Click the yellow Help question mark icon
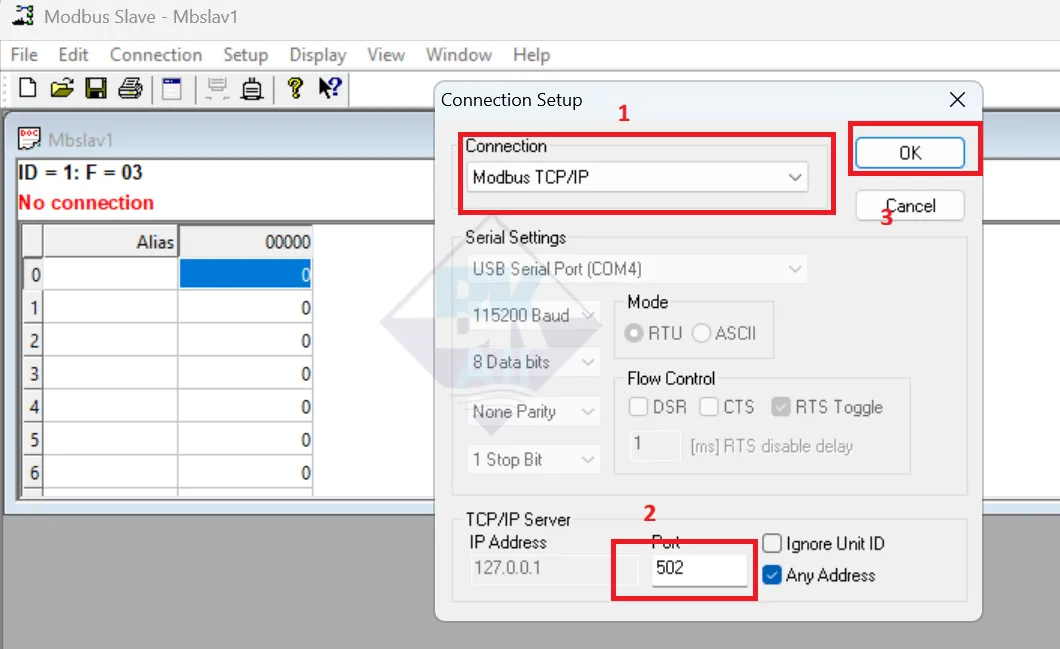This screenshot has height=649, width=1060. pyautogui.click(x=295, y=88)
